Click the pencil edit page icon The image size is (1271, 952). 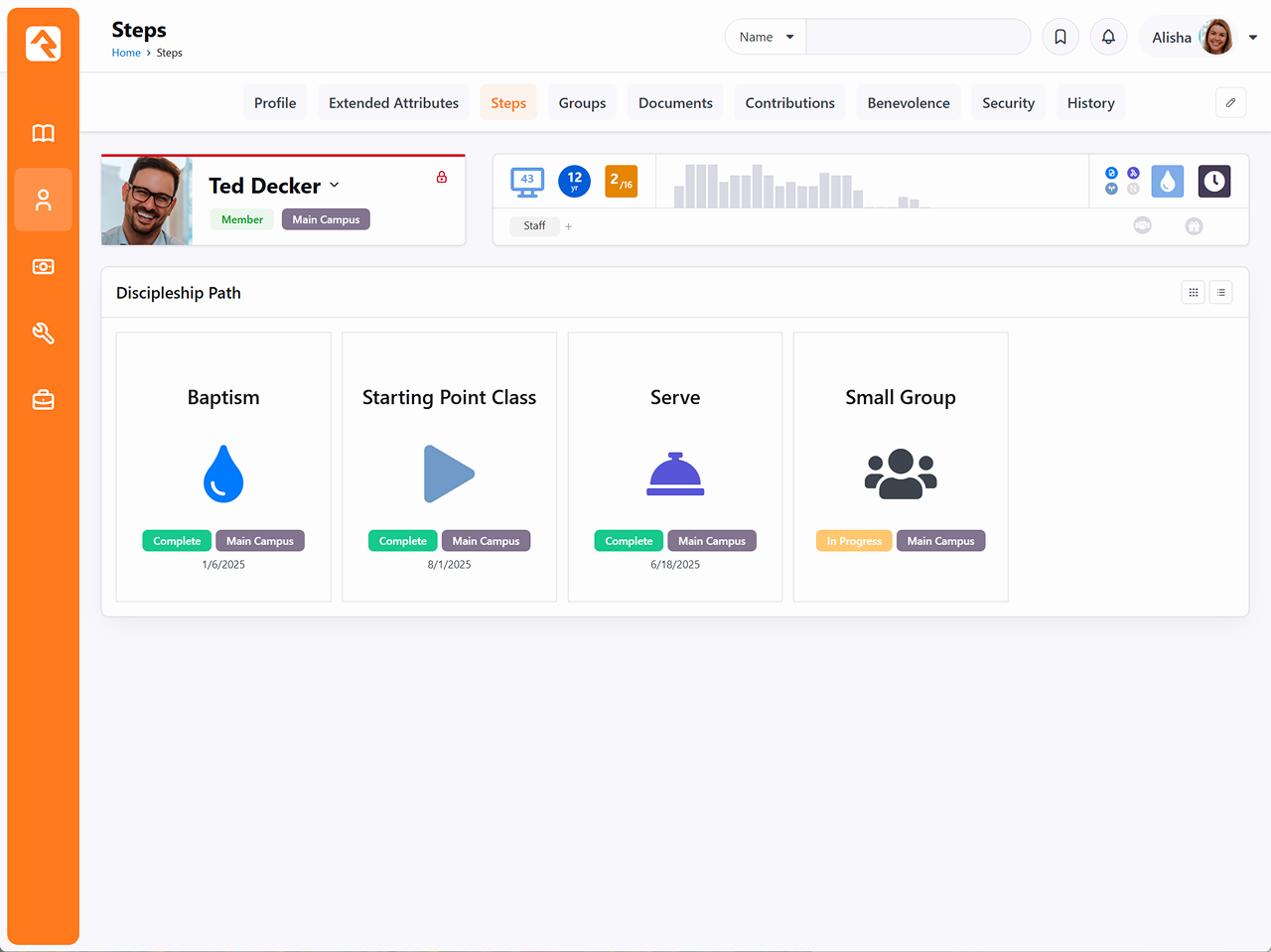point(1230,102)
